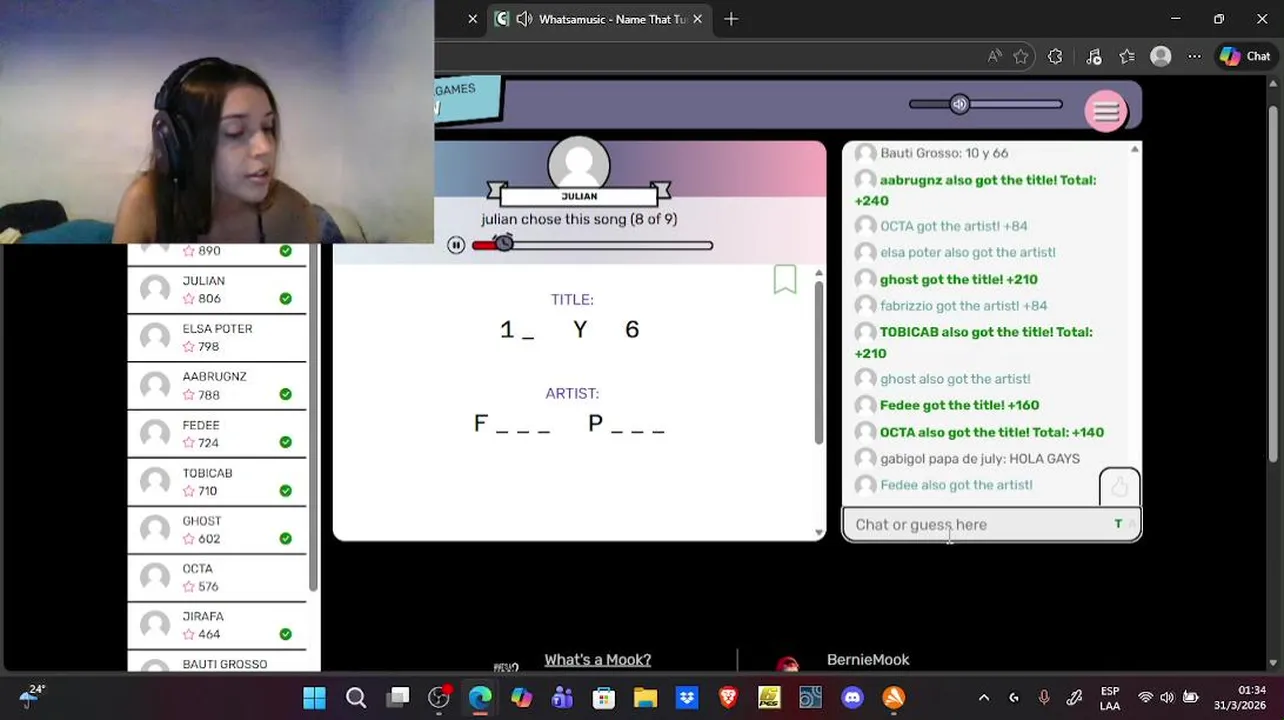This screenshot has height=720, width=1284.
Task: Click the song countdown timer bar
Action: 592,245
